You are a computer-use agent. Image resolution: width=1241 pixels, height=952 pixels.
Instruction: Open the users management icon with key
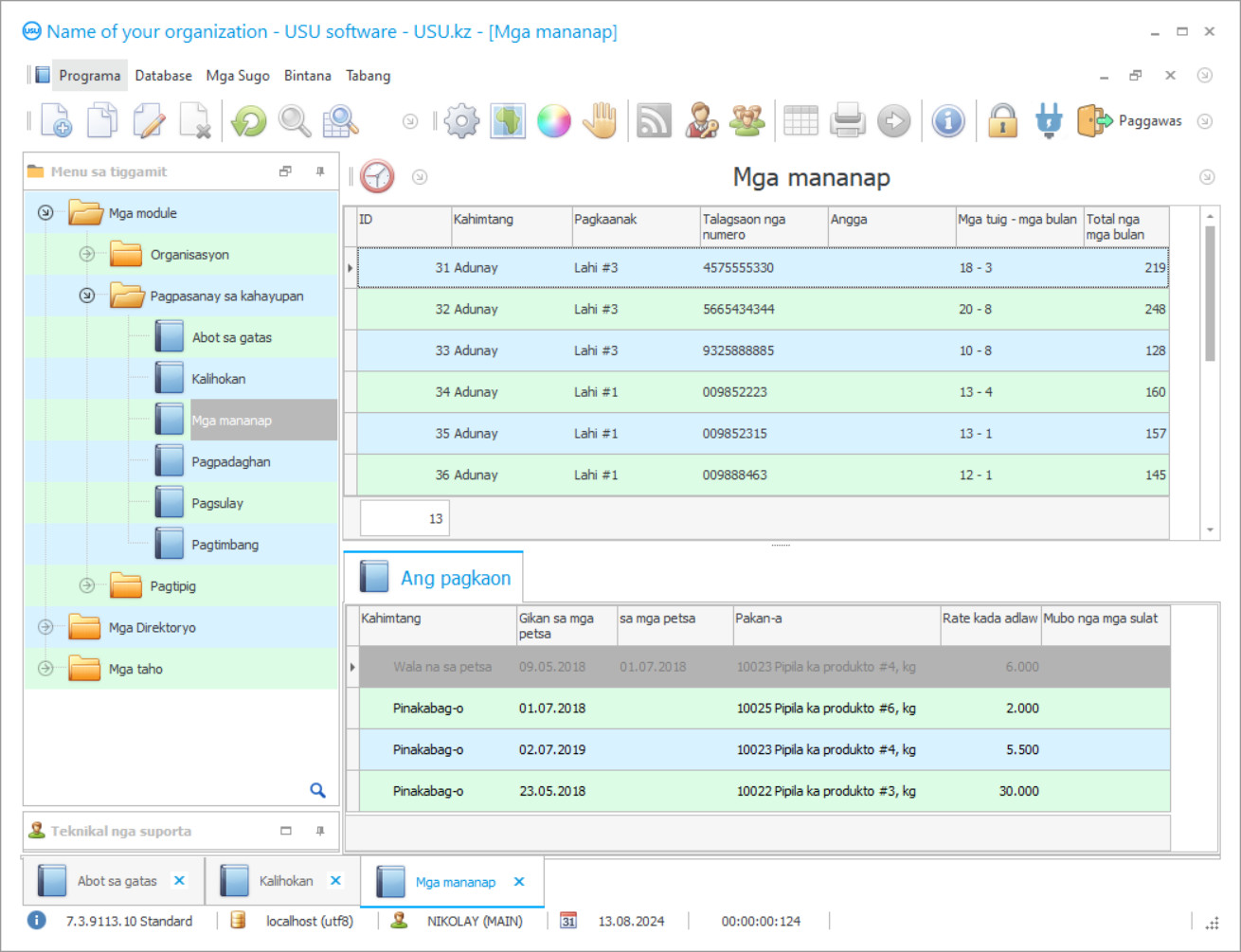pos(701,120)
